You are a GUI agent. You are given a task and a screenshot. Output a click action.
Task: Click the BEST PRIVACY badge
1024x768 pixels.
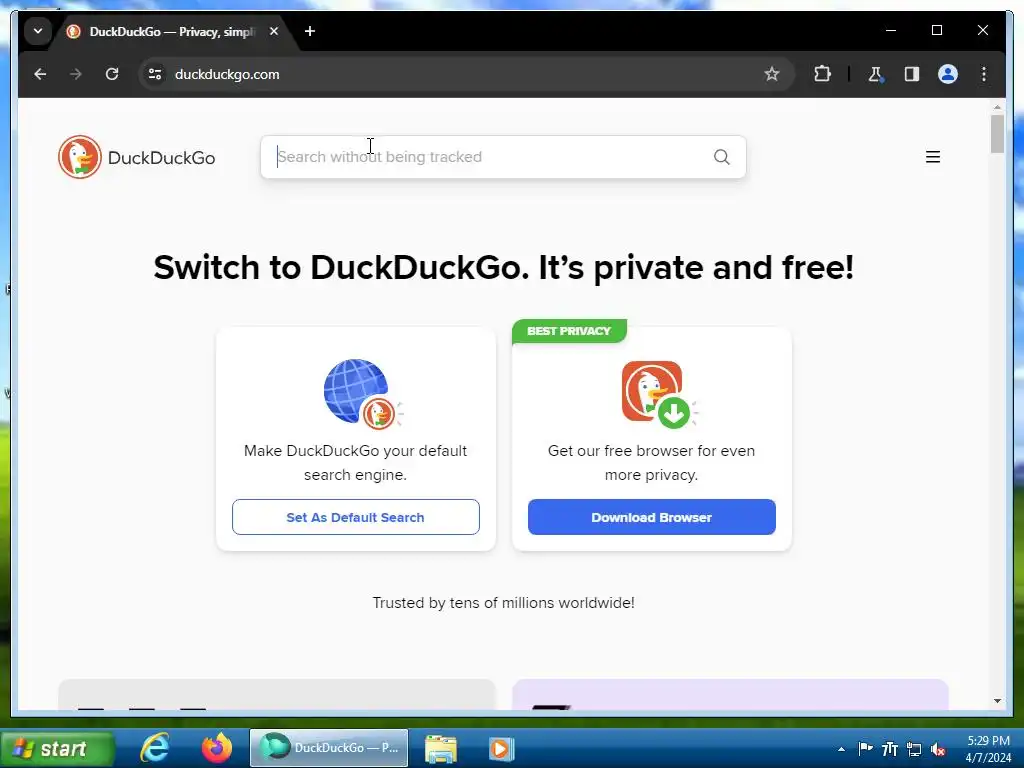(569, 331)
